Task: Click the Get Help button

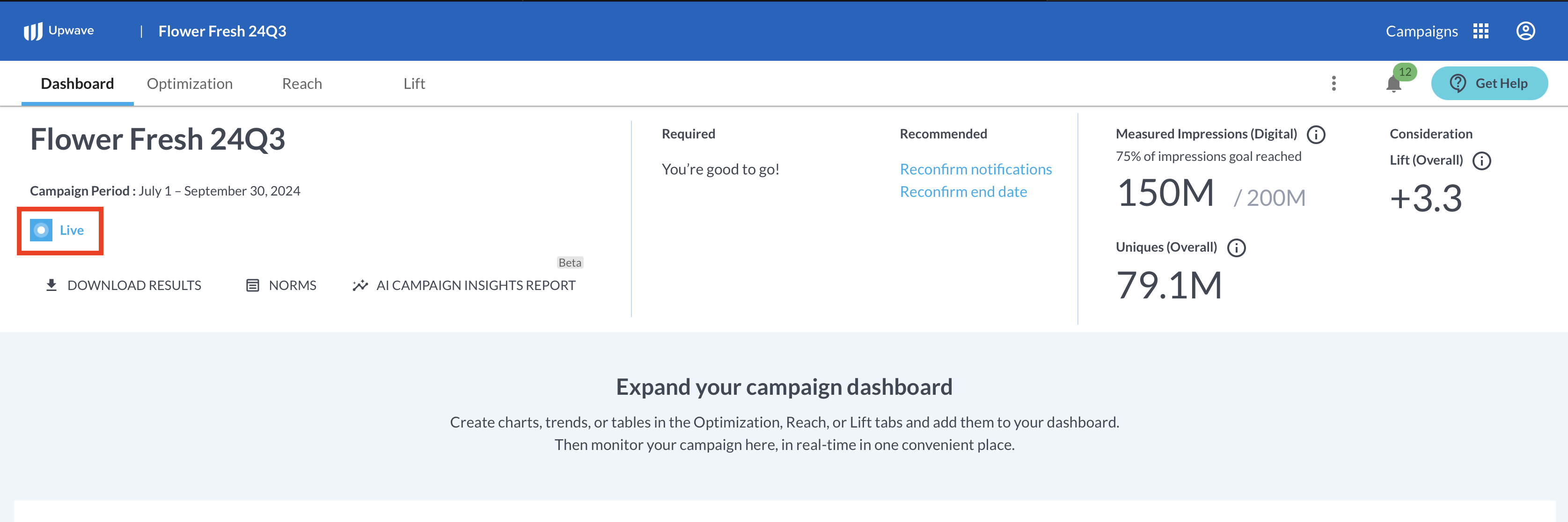Action: pyautogui.click(x=1489, y=83)
